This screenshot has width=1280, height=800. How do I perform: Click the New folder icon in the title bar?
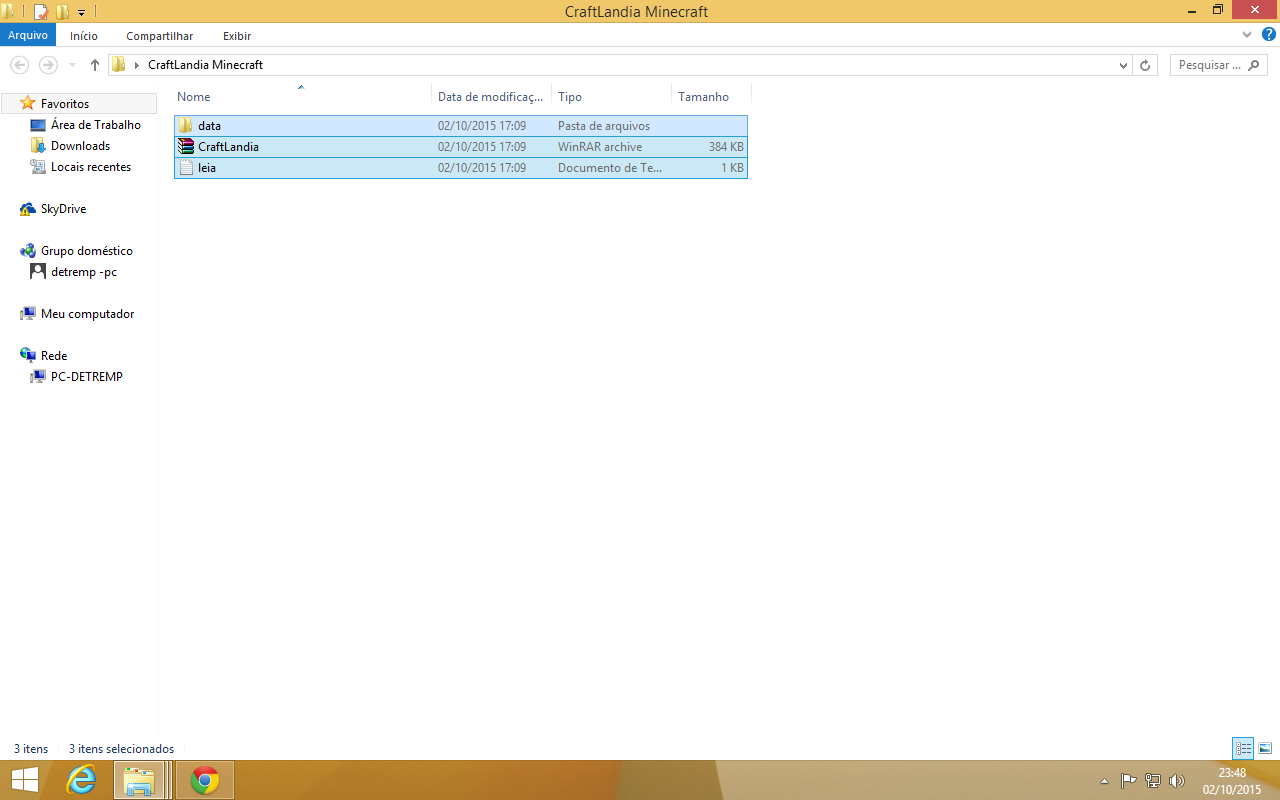tap(62, 12)
